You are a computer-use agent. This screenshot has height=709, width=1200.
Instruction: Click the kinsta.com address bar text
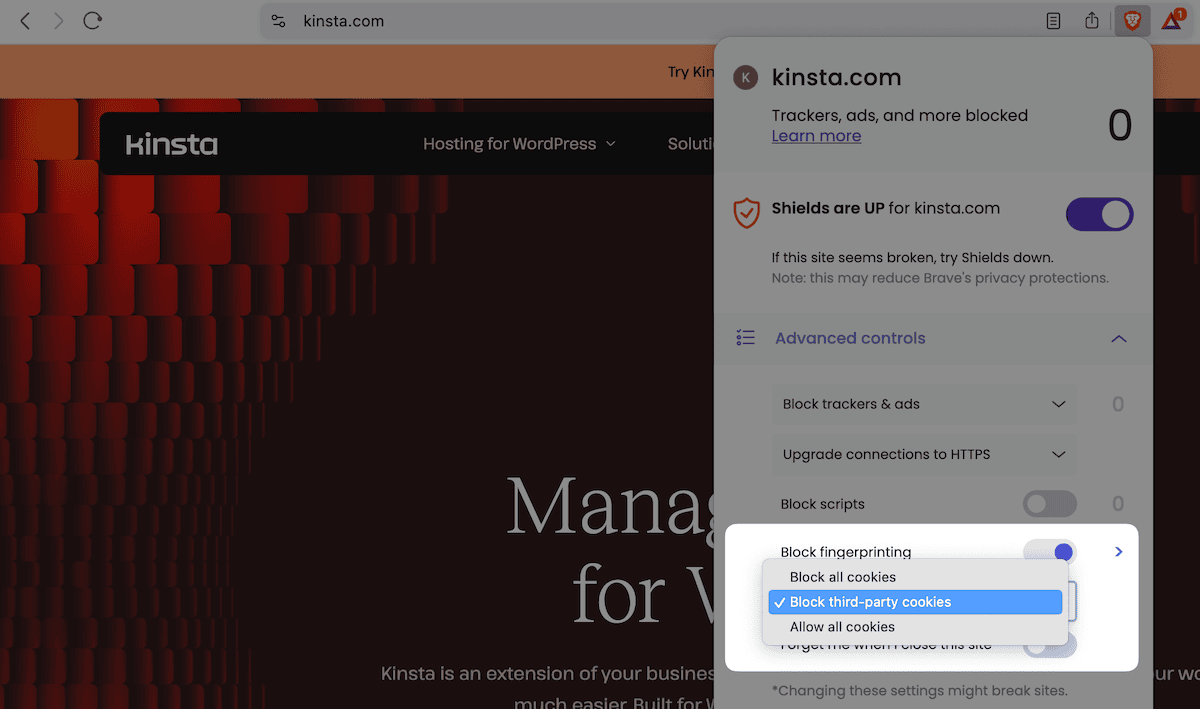[343, 21]
